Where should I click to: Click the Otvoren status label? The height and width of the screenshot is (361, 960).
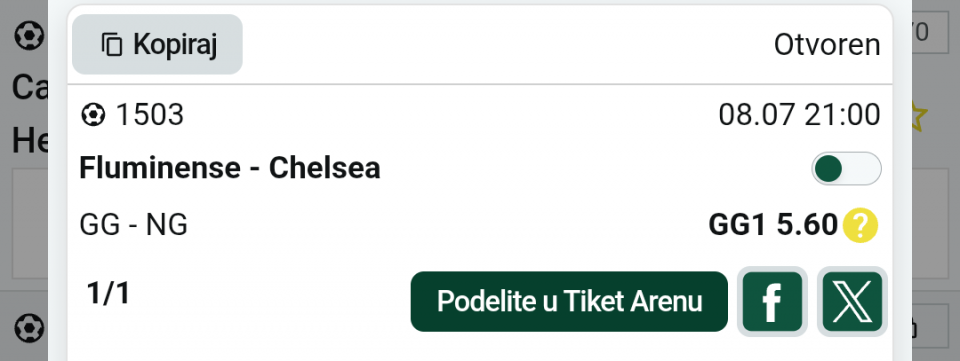coord(827,45)
